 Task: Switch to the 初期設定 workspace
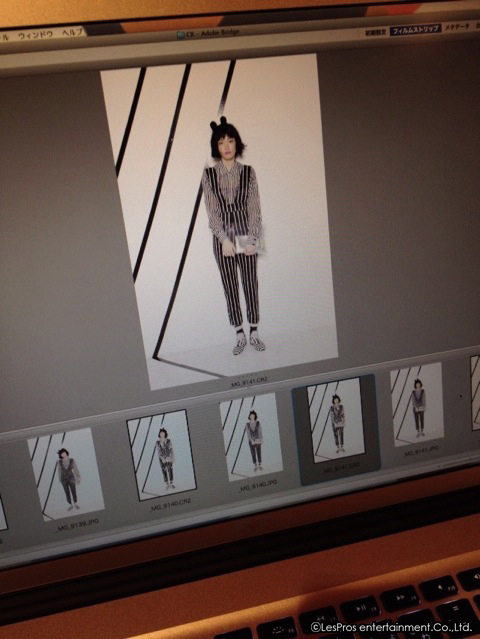point(375,32)
